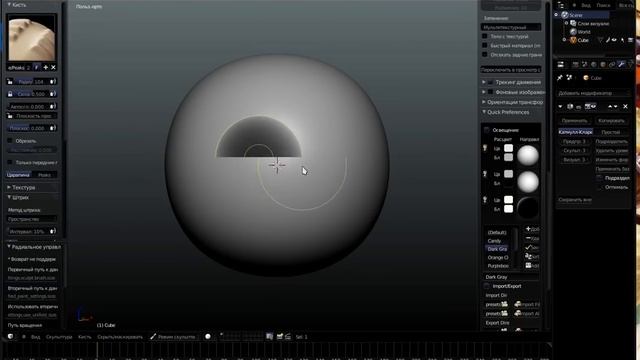
Task: Open the Outliner editor type icon
Action: (x=561, y=5)
